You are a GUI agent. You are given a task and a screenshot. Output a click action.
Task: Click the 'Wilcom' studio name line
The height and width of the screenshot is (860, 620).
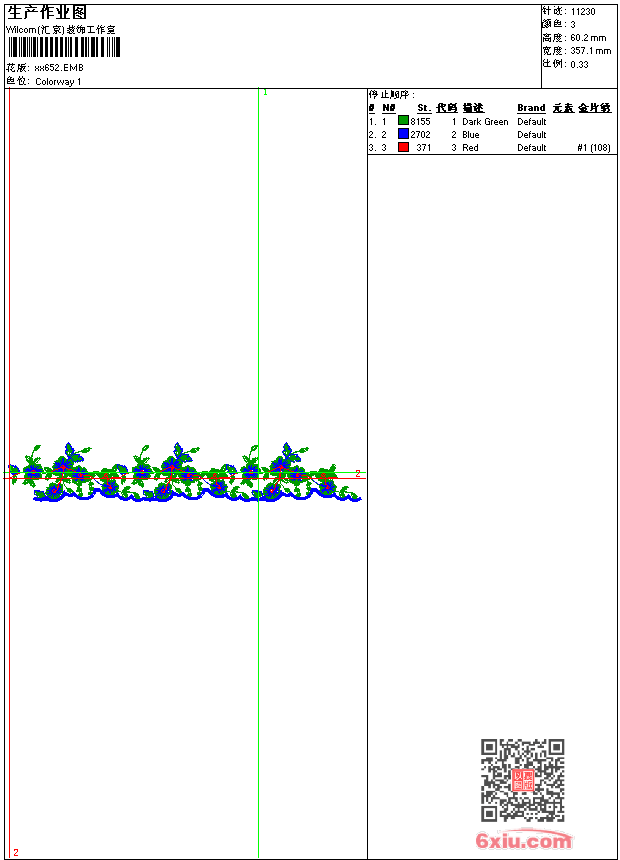pos(61,30)
